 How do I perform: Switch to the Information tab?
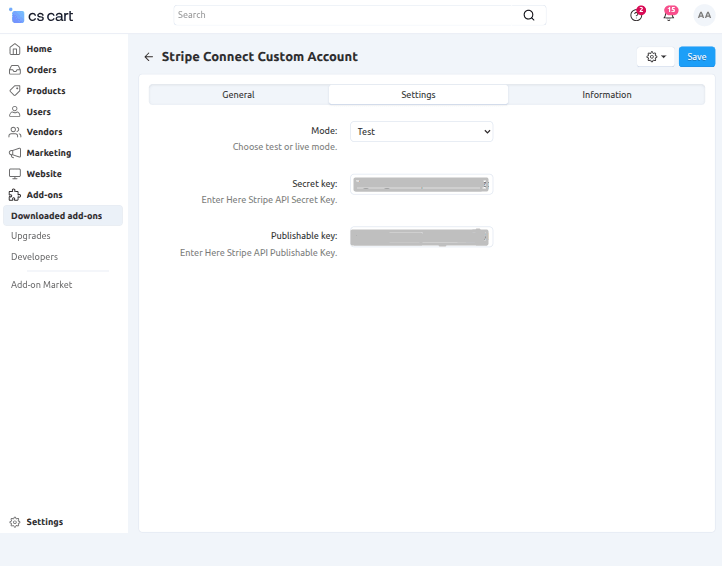tap(606, 94)
